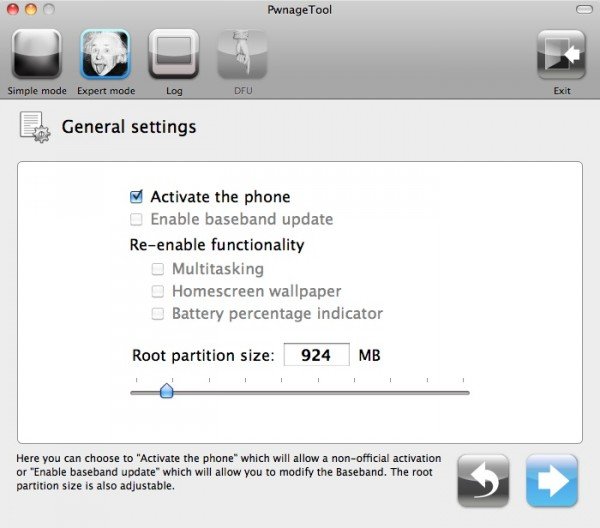The image size is (600, 528).
Task: Select the Expert mode Einstein icon
Action: [x=105, y=54]
